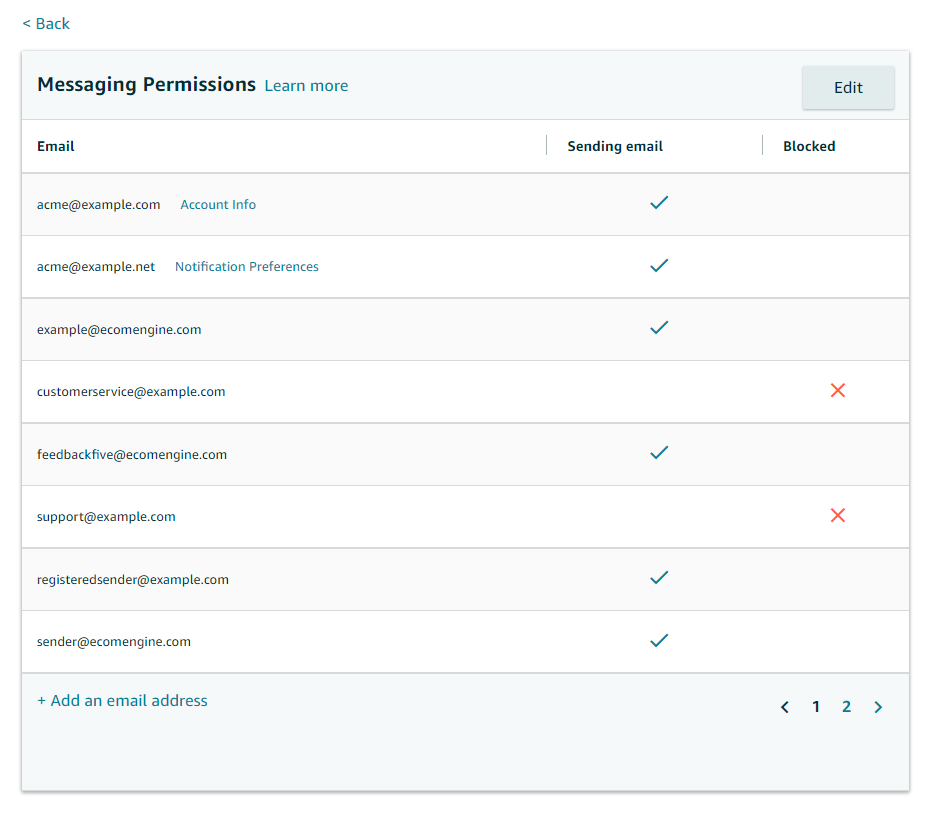Go back using the Back link
This screenshot has height=815, width=935.
click(x=46, y=24)
